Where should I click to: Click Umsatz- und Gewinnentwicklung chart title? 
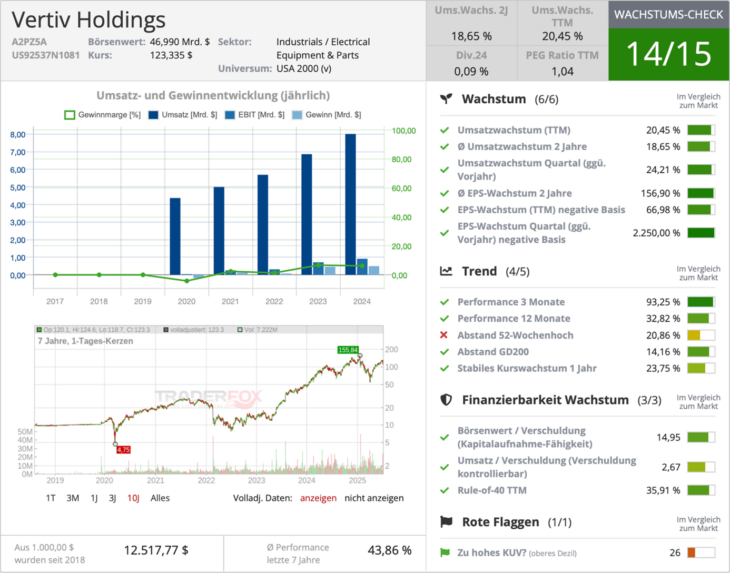coord(213,95)
